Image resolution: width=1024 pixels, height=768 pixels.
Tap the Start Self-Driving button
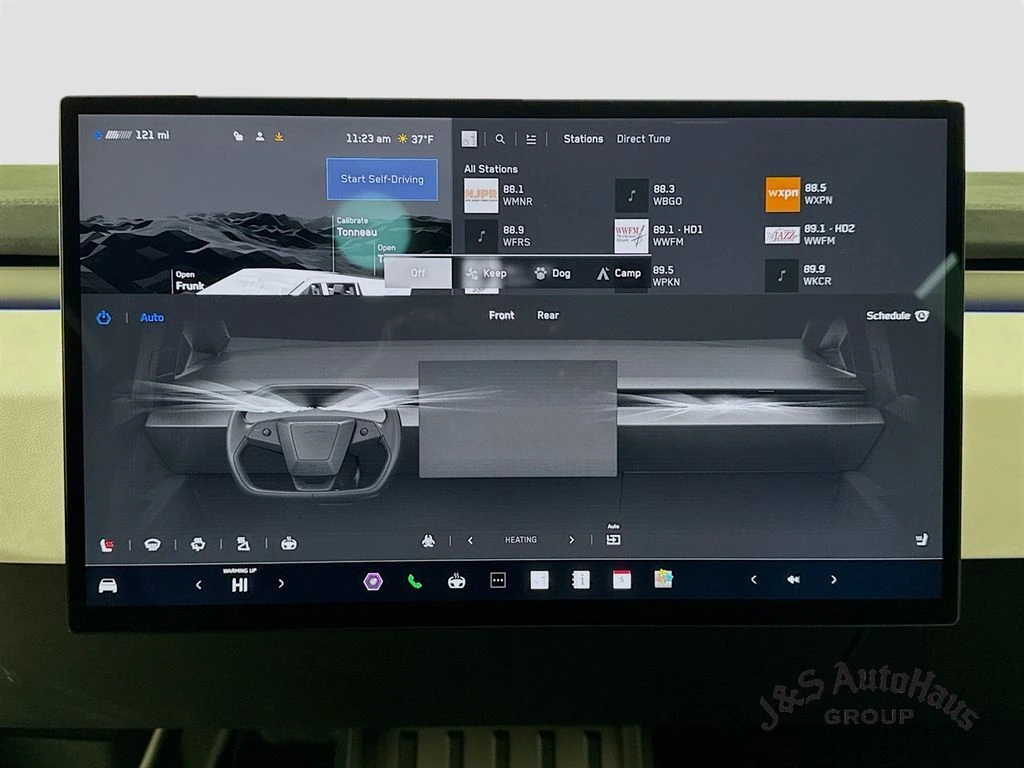point(382,179)
